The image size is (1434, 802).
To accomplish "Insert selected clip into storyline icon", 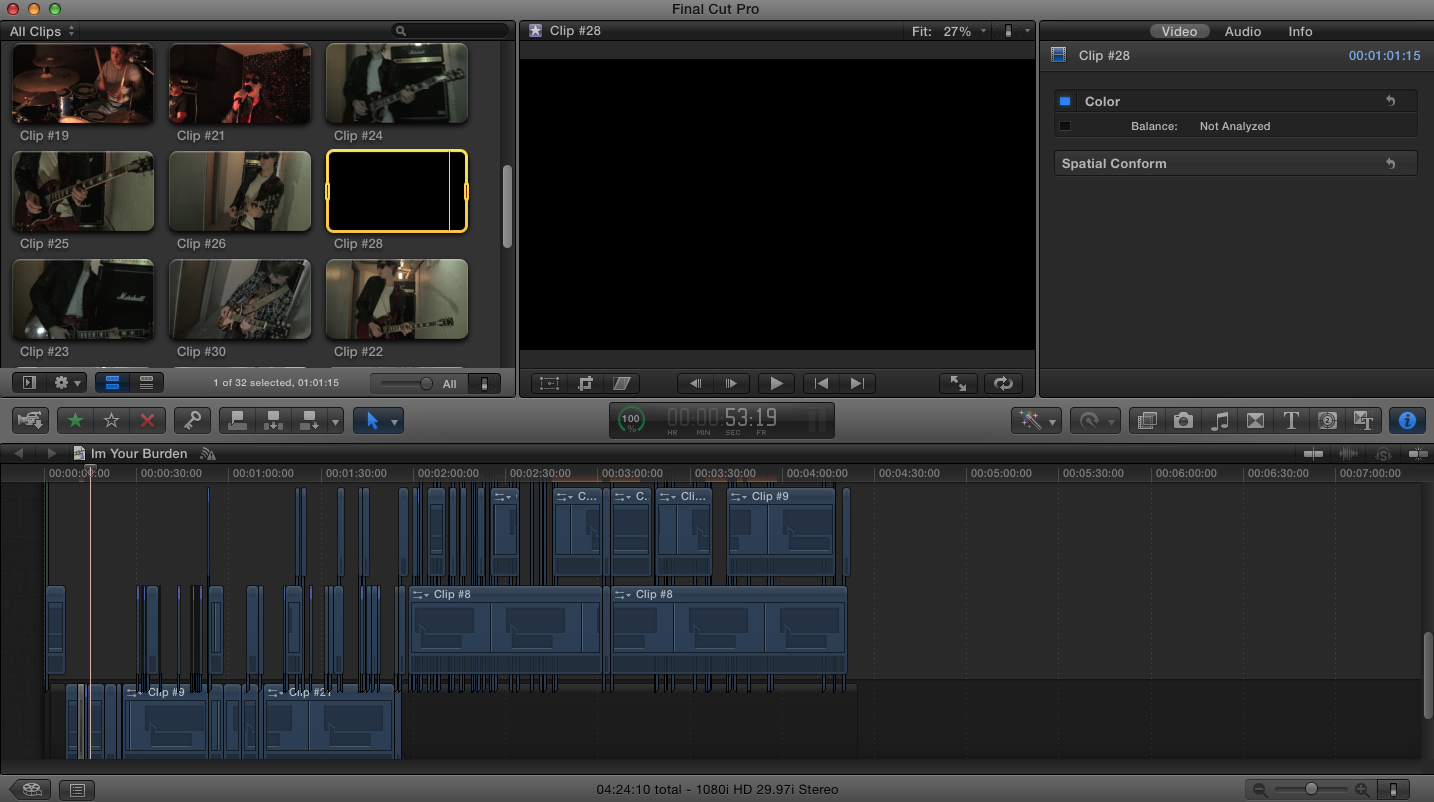I will [x=273, y=421].
